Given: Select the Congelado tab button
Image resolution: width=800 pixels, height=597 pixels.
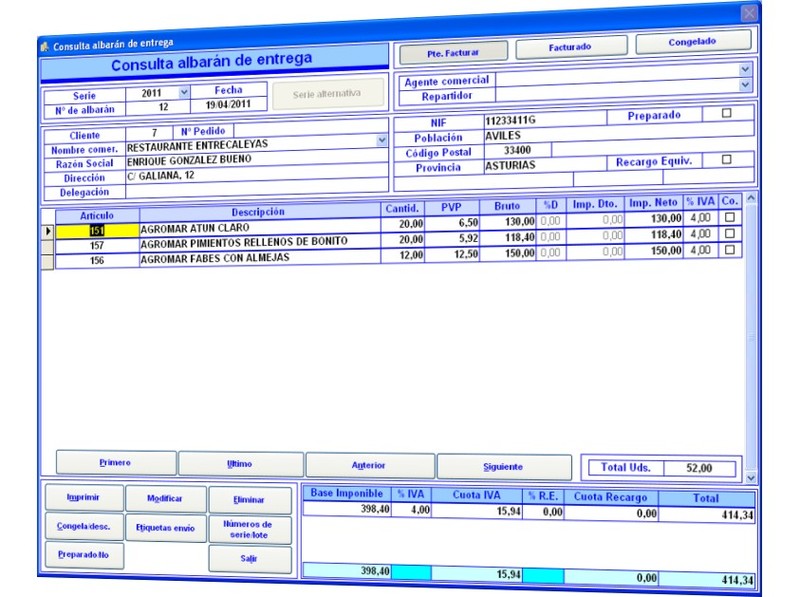Looking at the screenshot, I should pyautogui.click(x=693, y=41).
